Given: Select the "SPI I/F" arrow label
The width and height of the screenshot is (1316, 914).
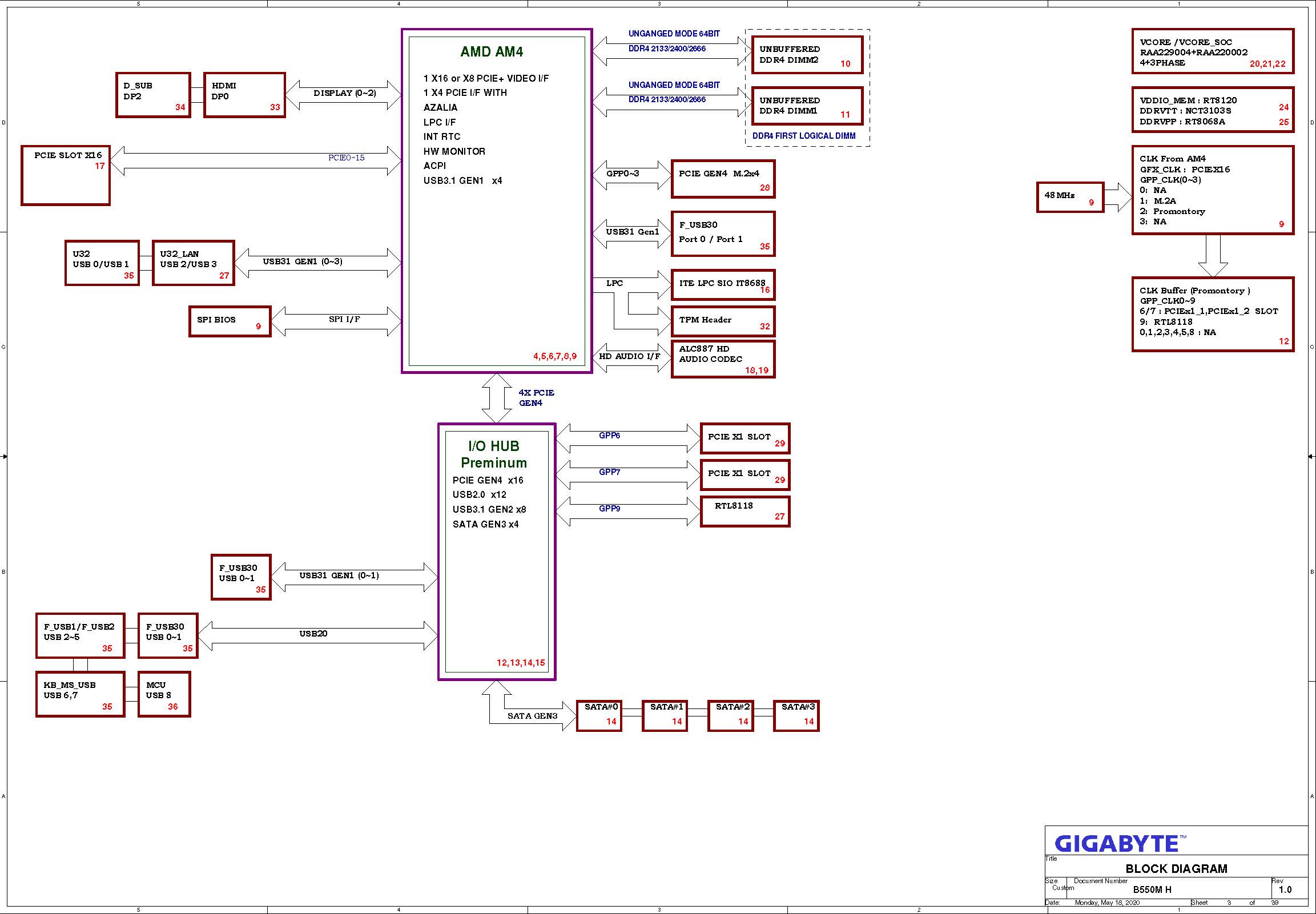Looking at the screenshot, I should coord(344,319).
